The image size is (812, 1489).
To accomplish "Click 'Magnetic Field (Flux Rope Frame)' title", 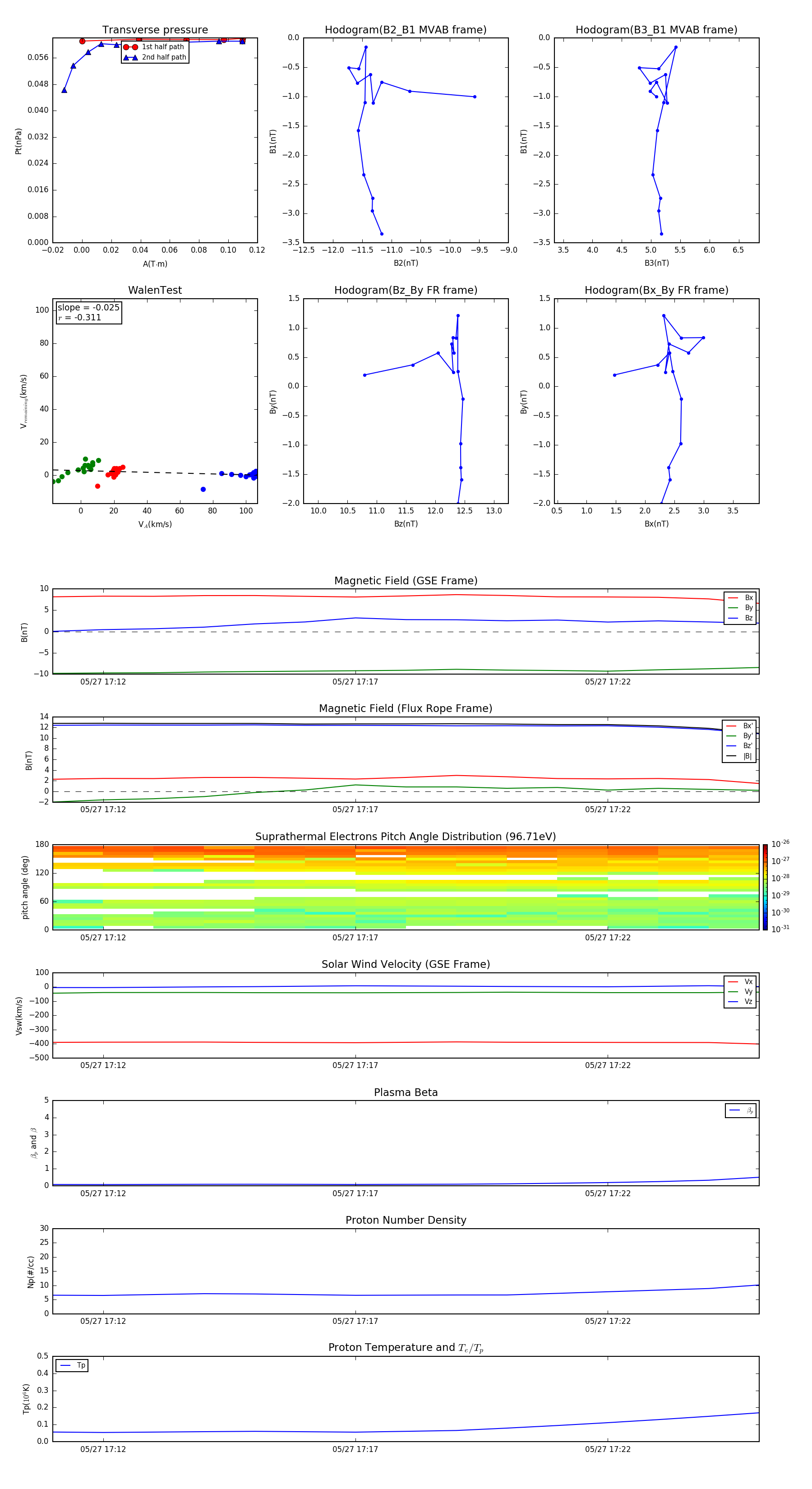I will [406, 709].
